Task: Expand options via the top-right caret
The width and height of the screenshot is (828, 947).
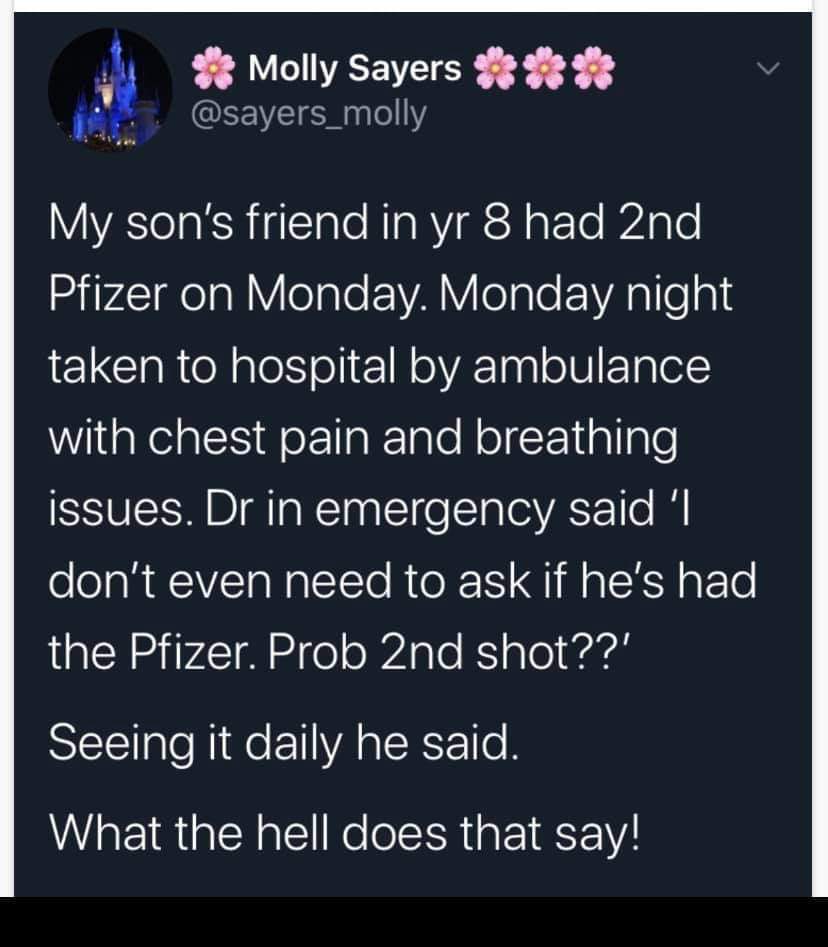Action: pos(770,67)
